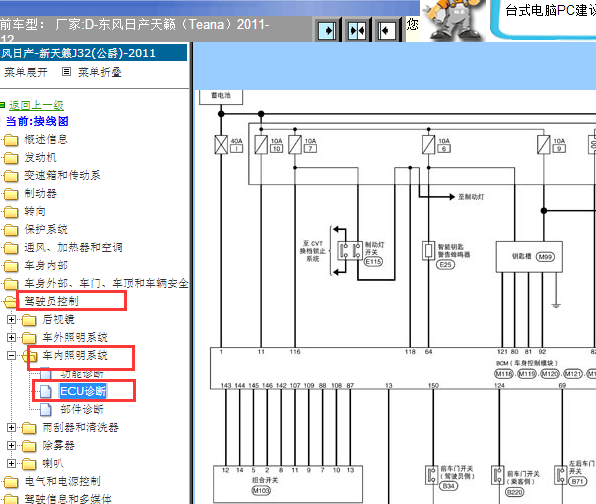Click the 蓄电池 box in the diagram
Image resolution: width=596 pixels, height=504 pixels.
[221, 97]
